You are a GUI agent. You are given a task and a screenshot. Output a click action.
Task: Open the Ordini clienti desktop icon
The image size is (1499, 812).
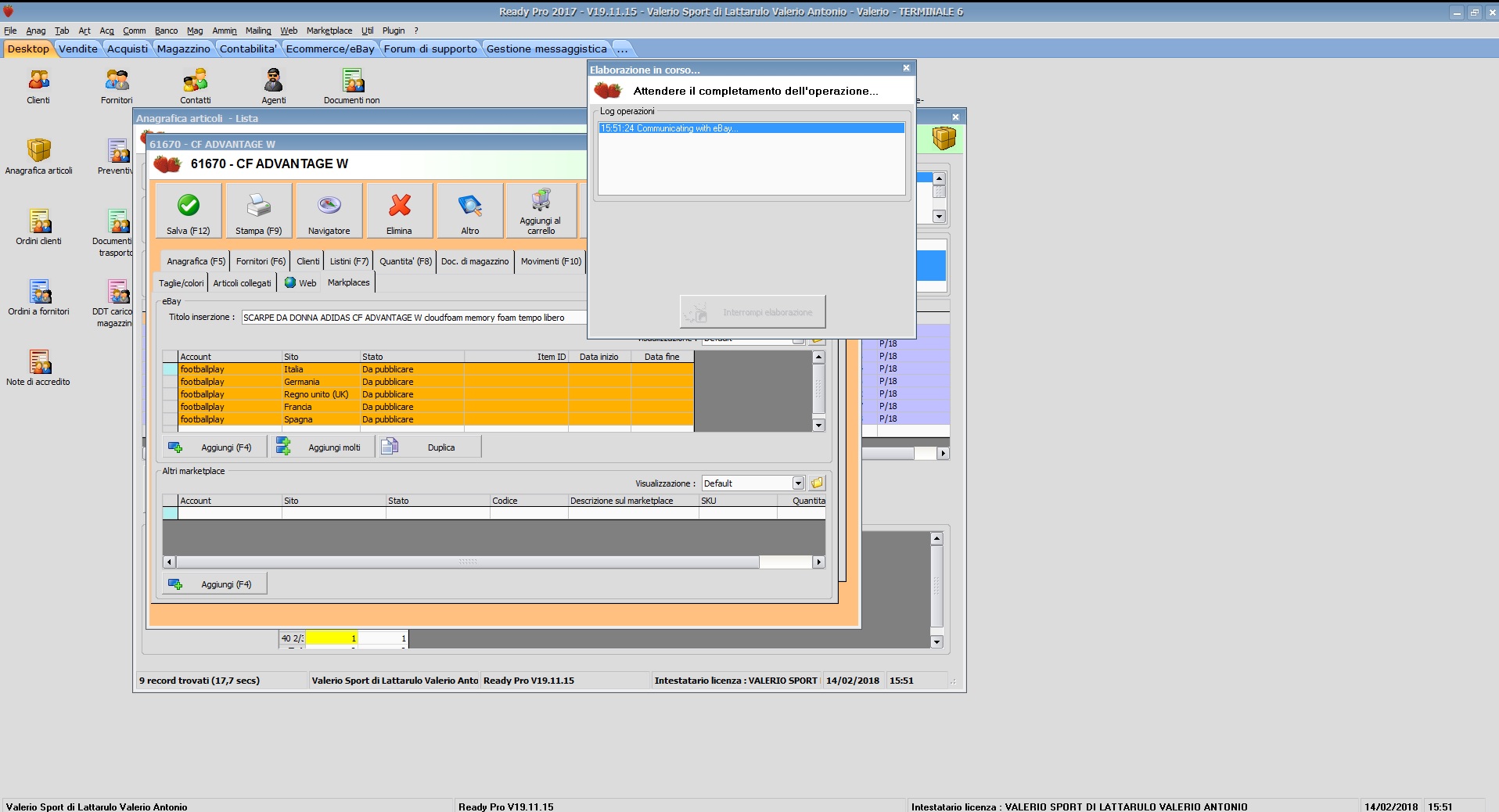(38, 227)
